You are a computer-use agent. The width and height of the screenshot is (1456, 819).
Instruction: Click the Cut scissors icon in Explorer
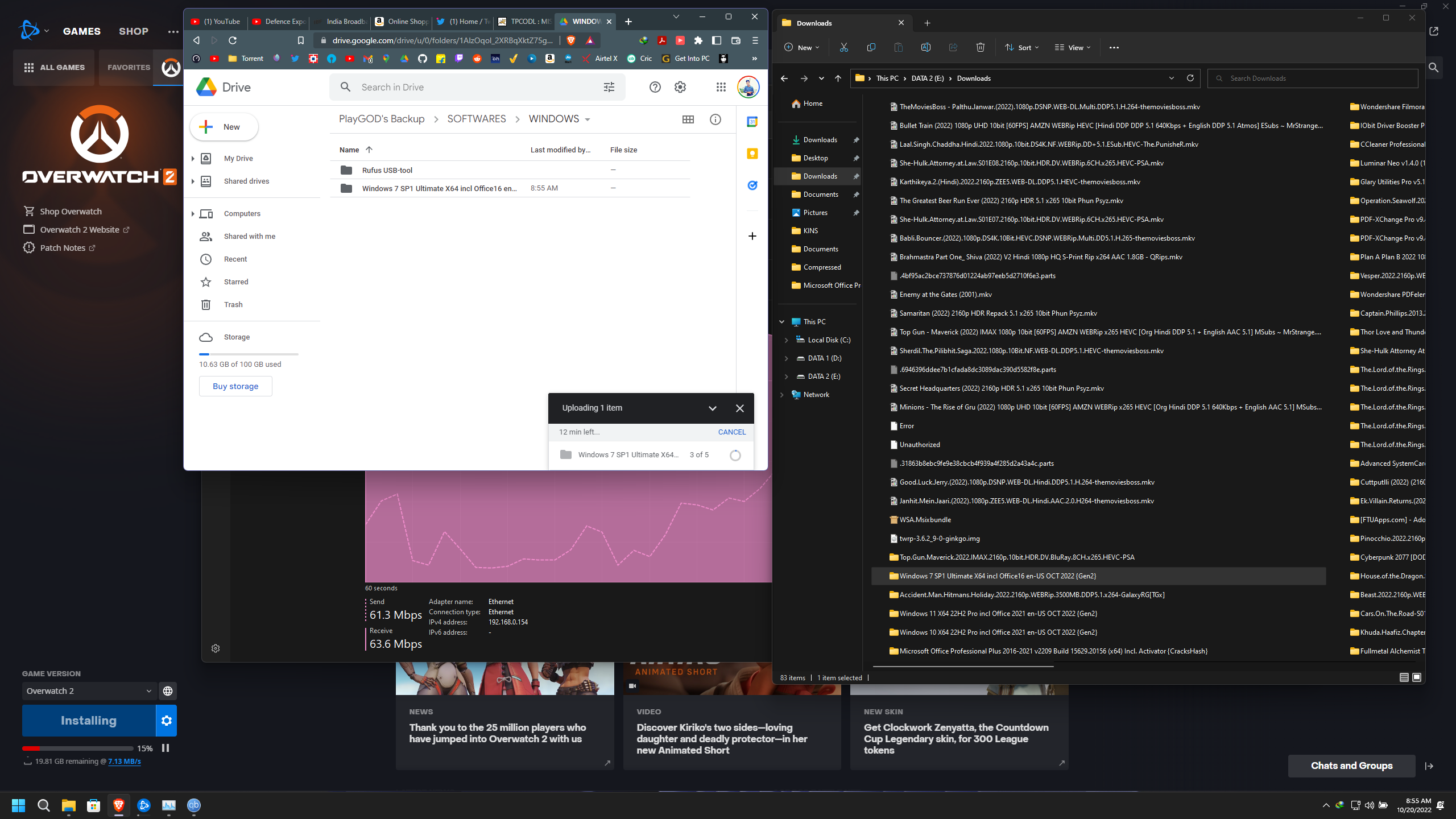[843, 48]
